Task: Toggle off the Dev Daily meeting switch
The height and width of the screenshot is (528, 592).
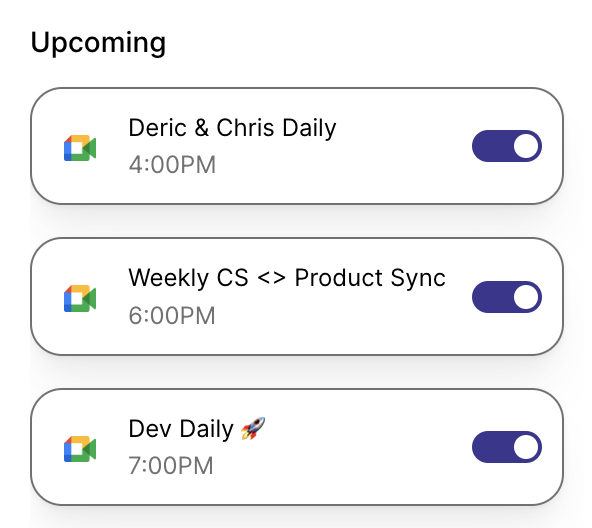Action: (x=507, y=447)
